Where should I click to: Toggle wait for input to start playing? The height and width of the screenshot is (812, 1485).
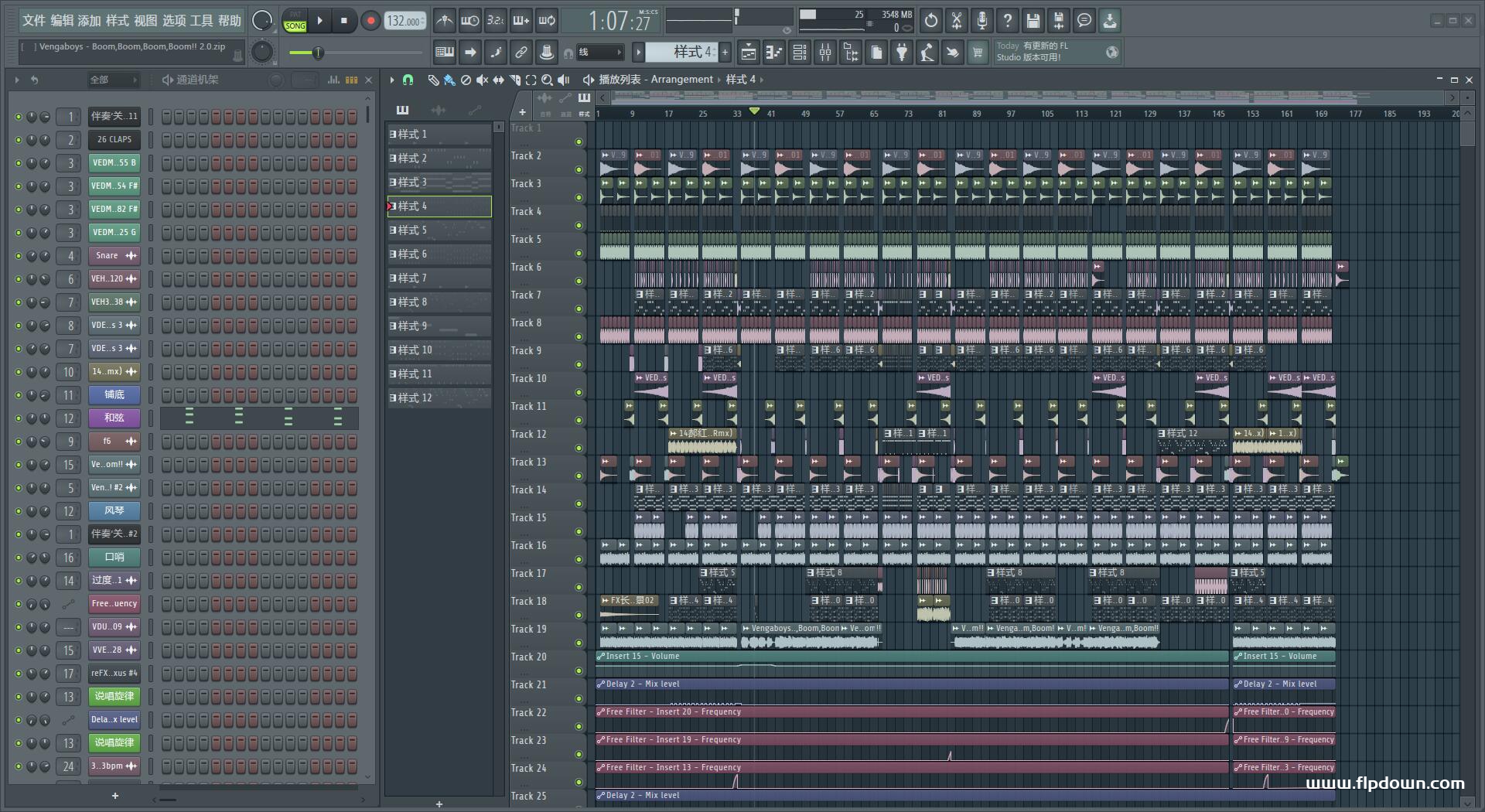[469, 21]
